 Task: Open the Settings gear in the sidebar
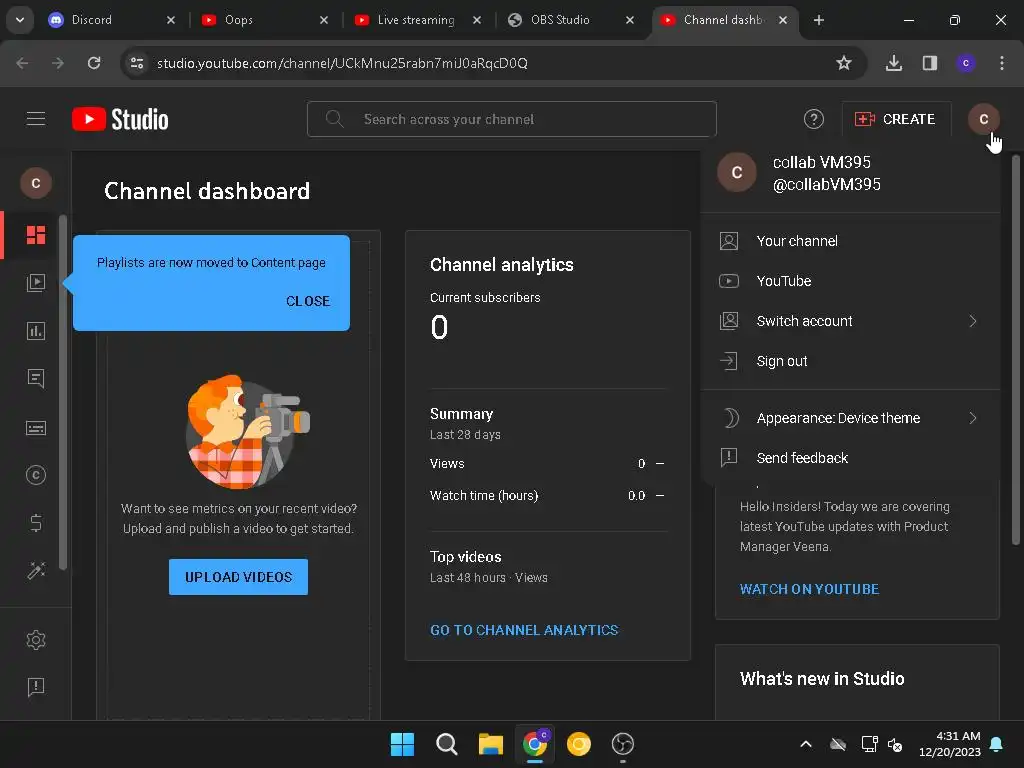[36, 640]
